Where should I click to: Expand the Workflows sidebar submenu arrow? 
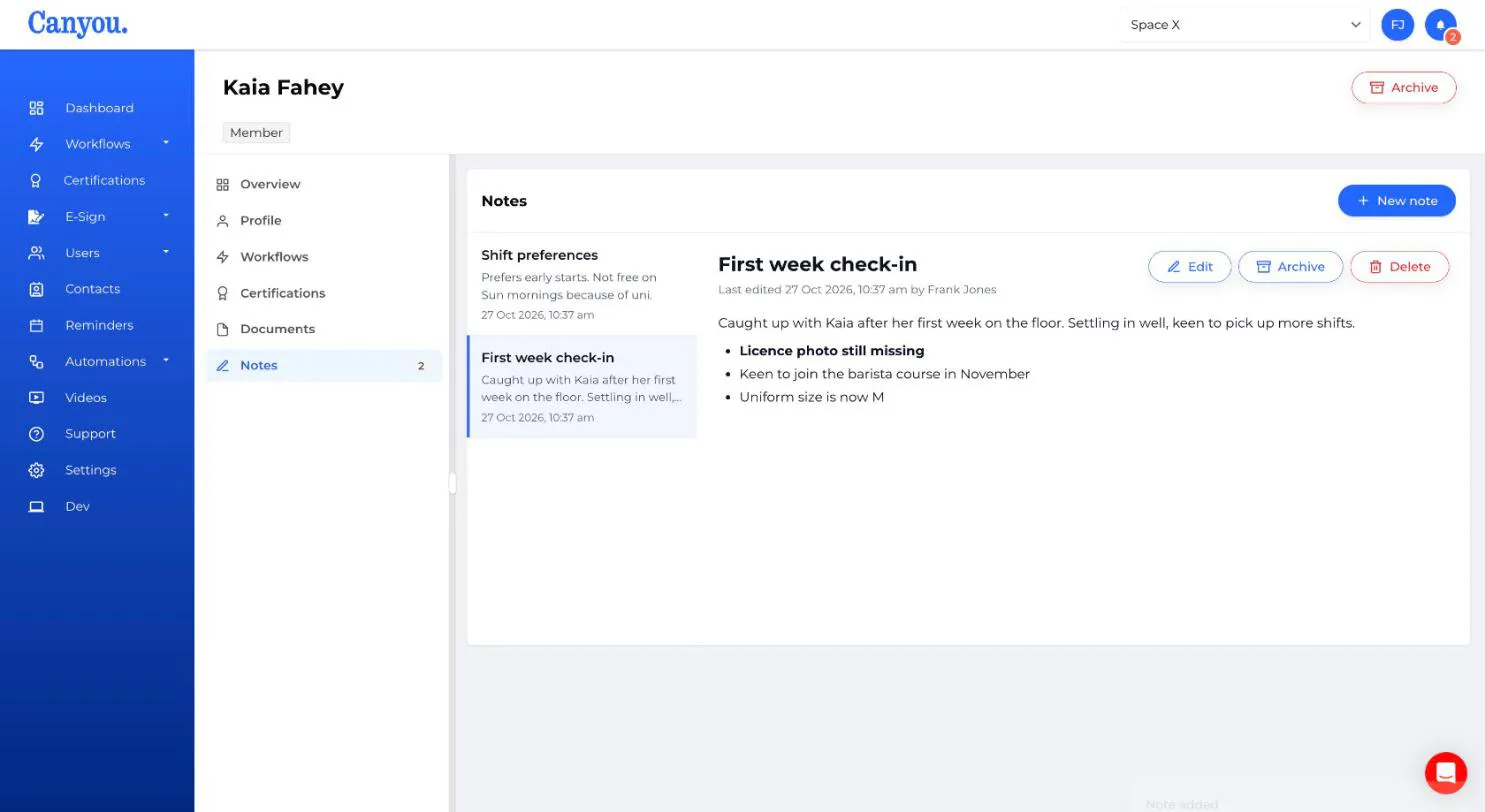pos(166,143)
